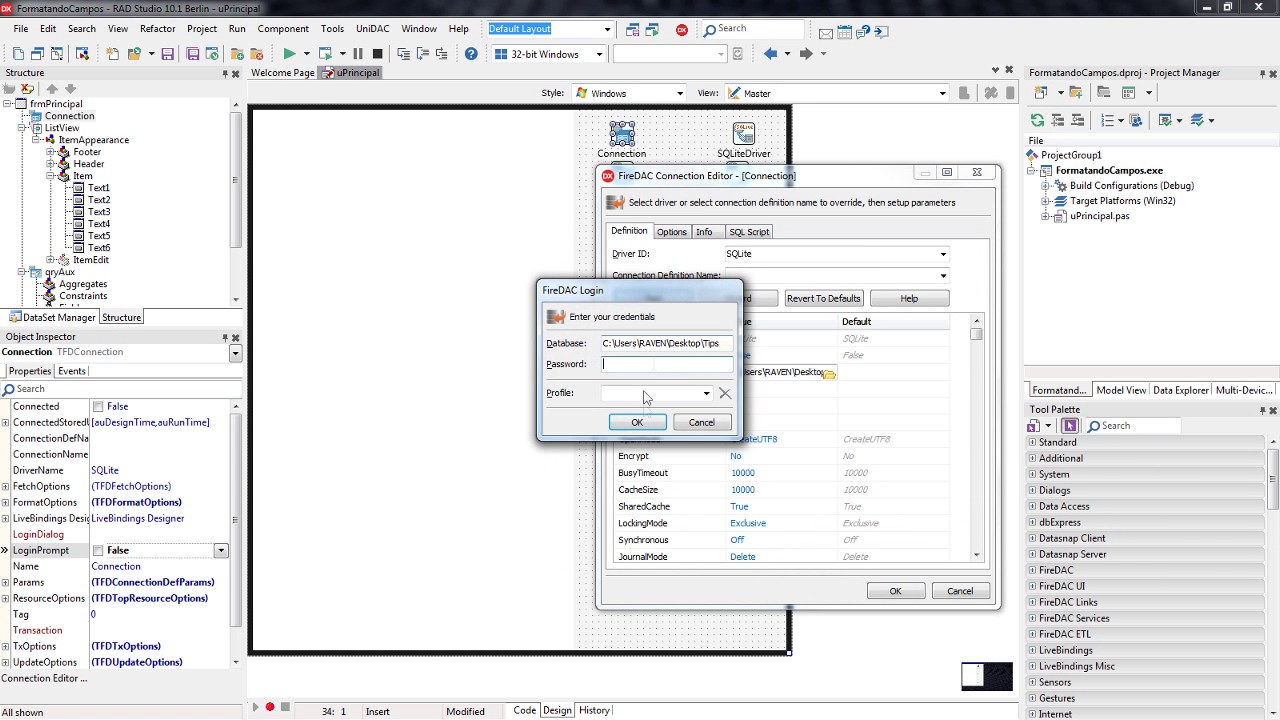Open the Refactor menu

pyautogui.click(x=158, y=29)
